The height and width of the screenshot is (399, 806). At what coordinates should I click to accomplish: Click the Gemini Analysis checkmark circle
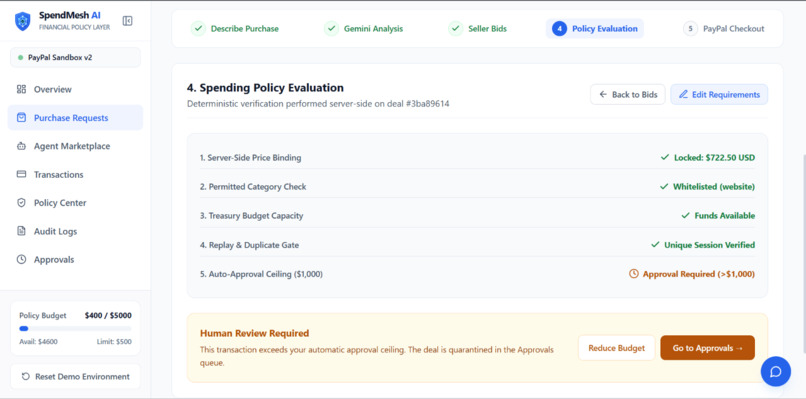coord(331,29)
